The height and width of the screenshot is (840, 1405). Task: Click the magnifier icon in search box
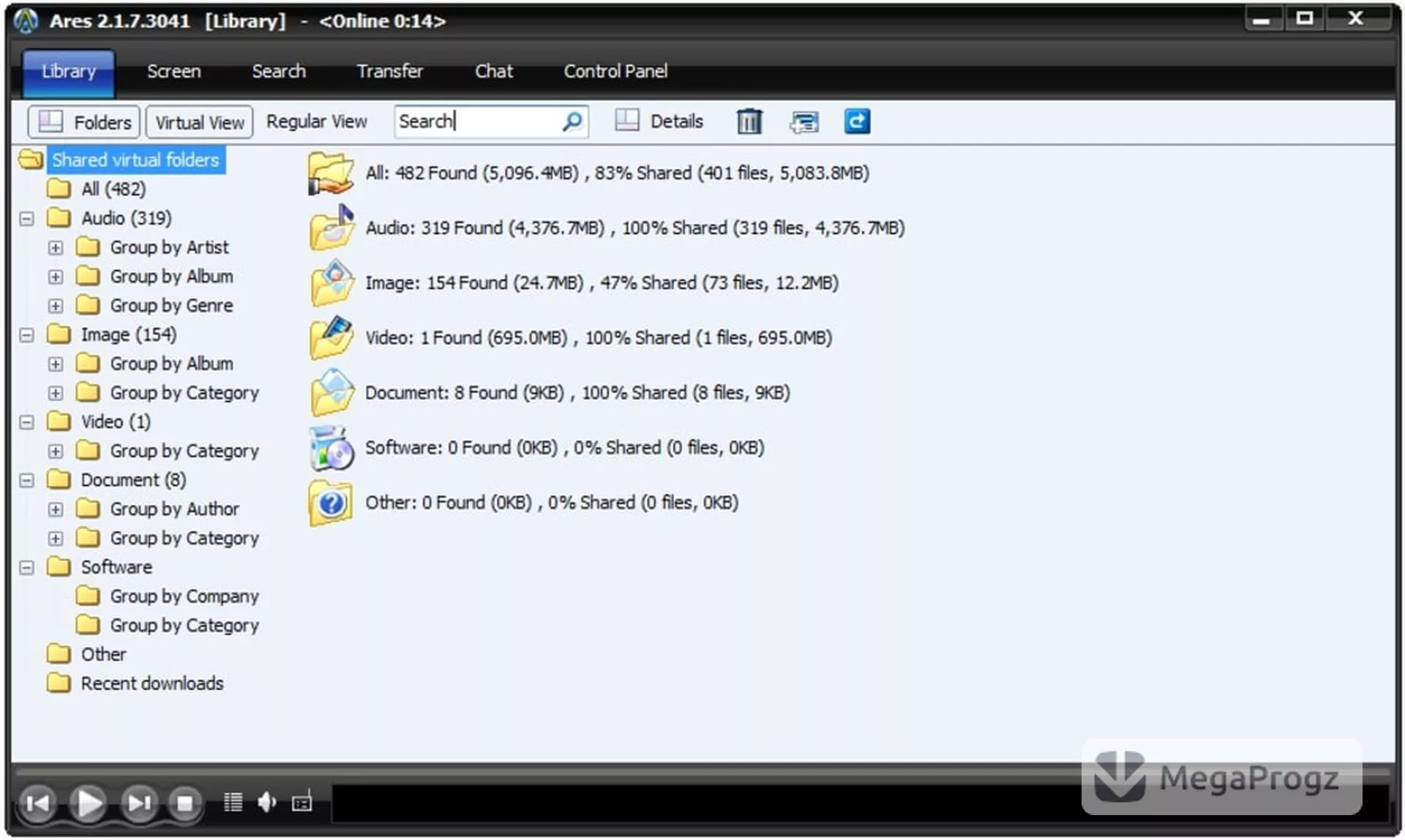572,121
